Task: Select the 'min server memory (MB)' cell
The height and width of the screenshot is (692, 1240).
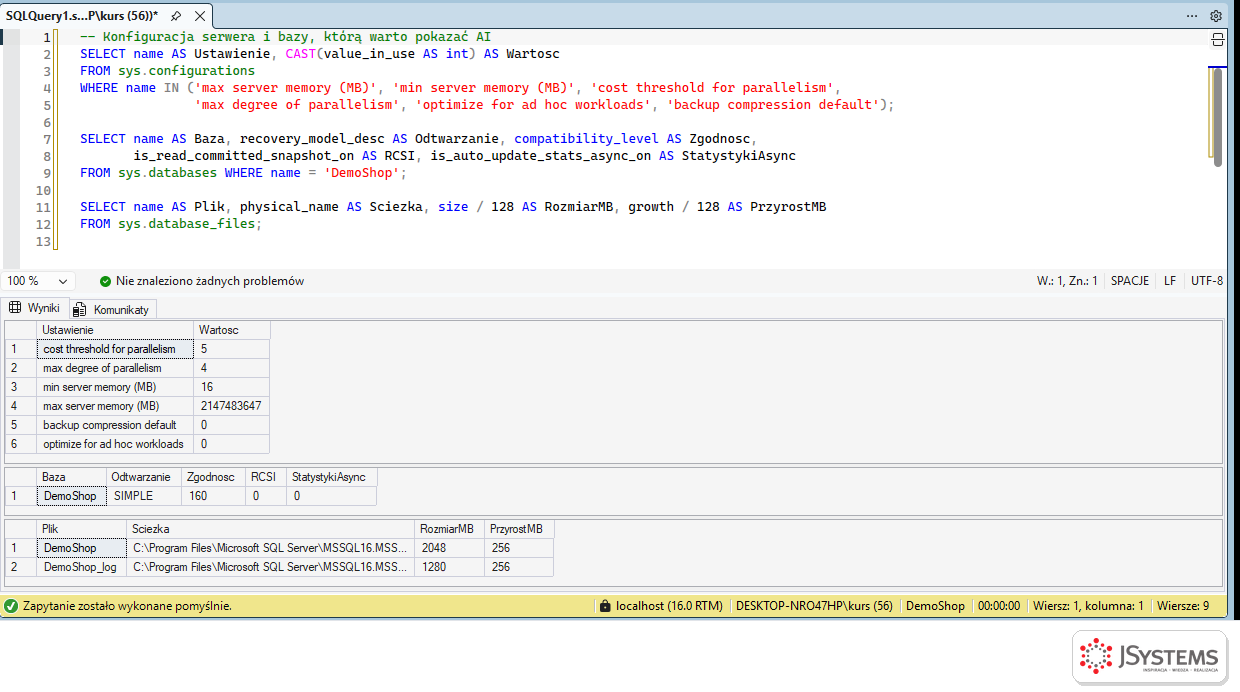Action: (115, 387)
